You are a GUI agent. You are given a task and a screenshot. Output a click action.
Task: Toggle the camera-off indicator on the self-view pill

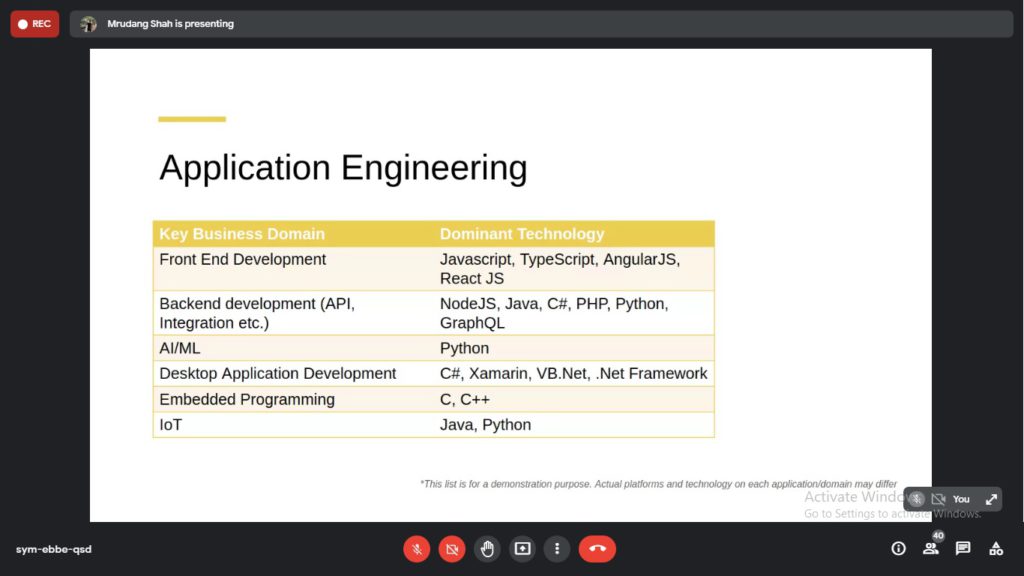tap(939, 498)
